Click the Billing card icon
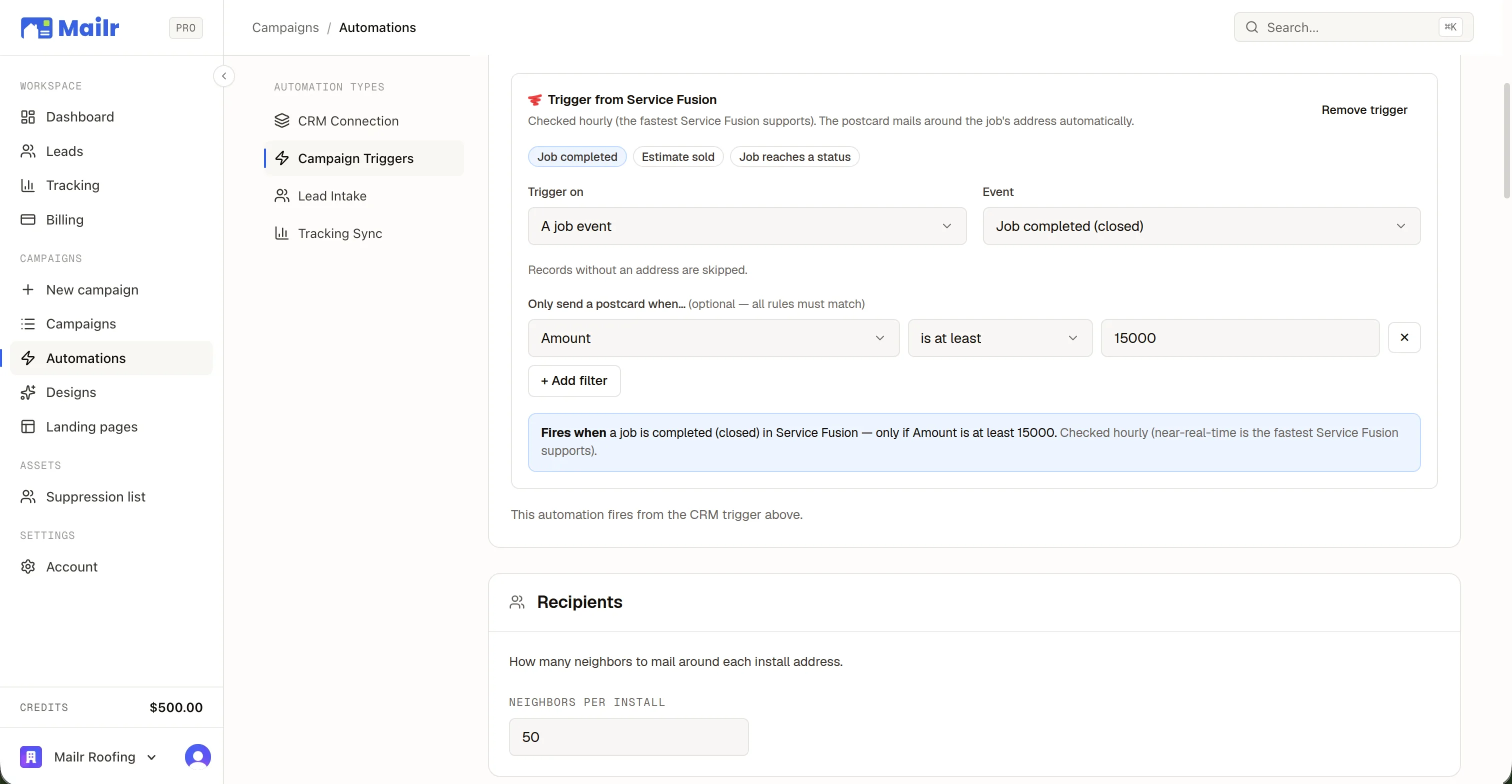This screenshot has width=1512, height=784. [x=27, y=219]
